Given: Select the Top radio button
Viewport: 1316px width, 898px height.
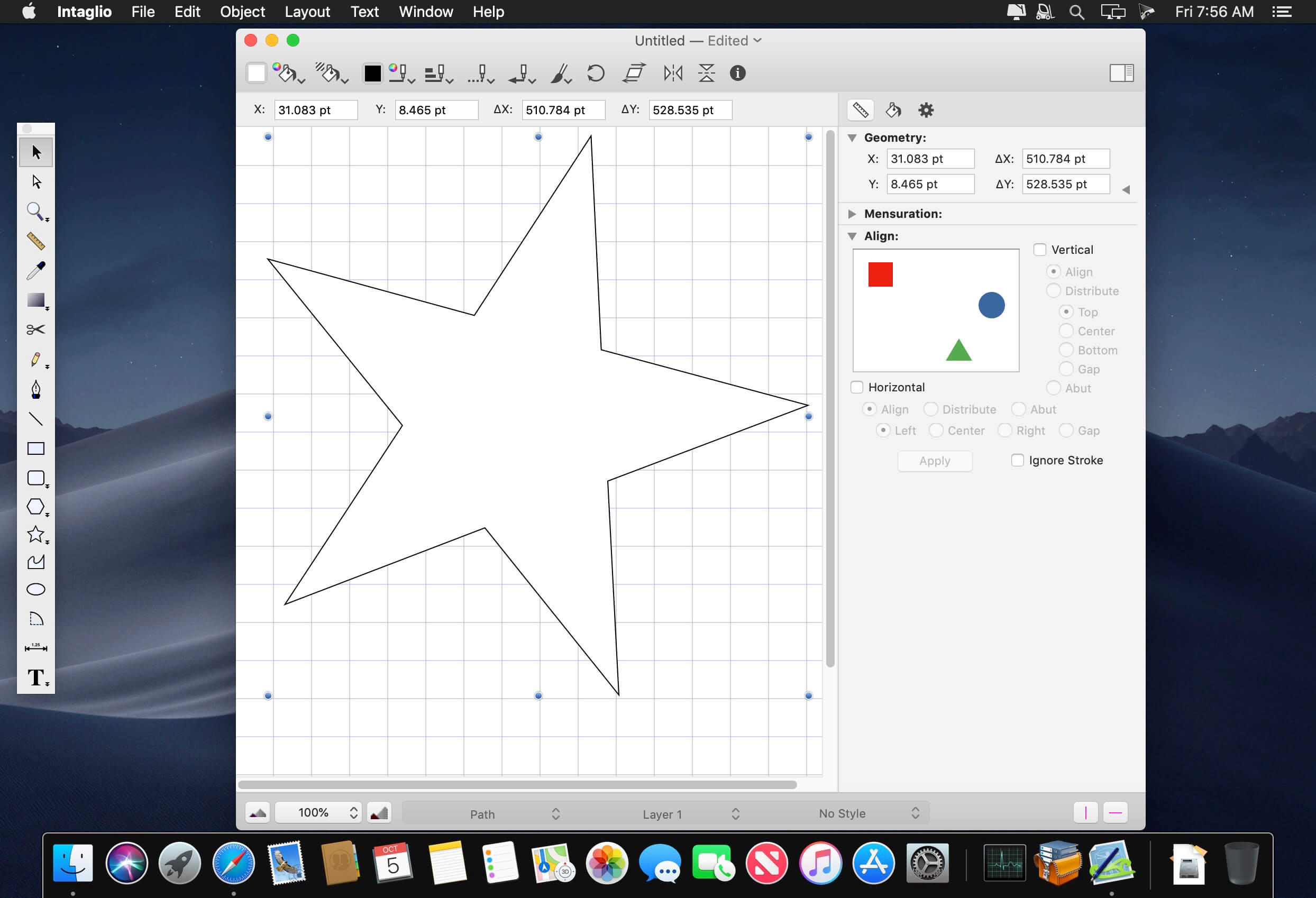Looking at the screenshot, I should [x=1066, y=312].
